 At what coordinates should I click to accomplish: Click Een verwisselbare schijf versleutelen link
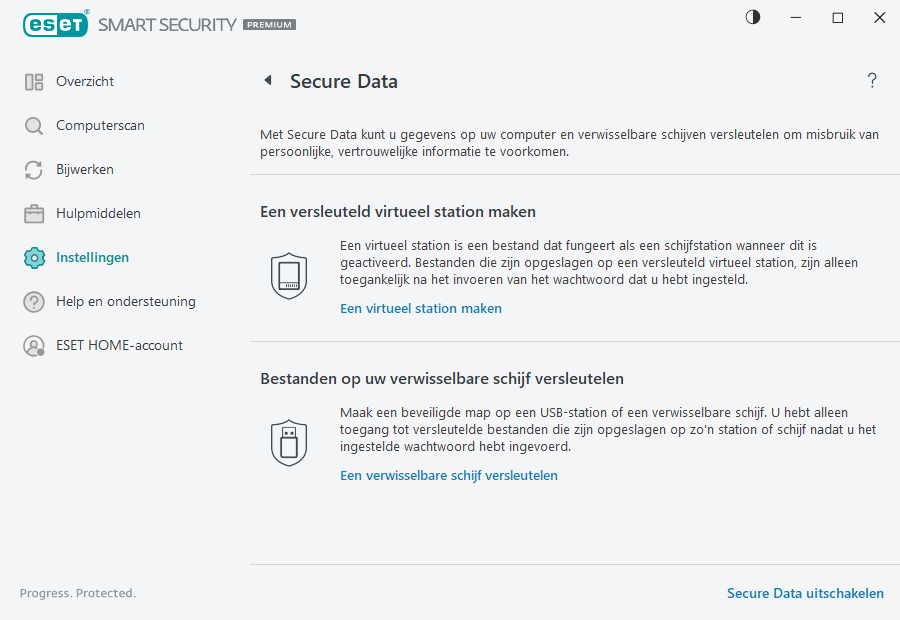click(x=449, y=475)
